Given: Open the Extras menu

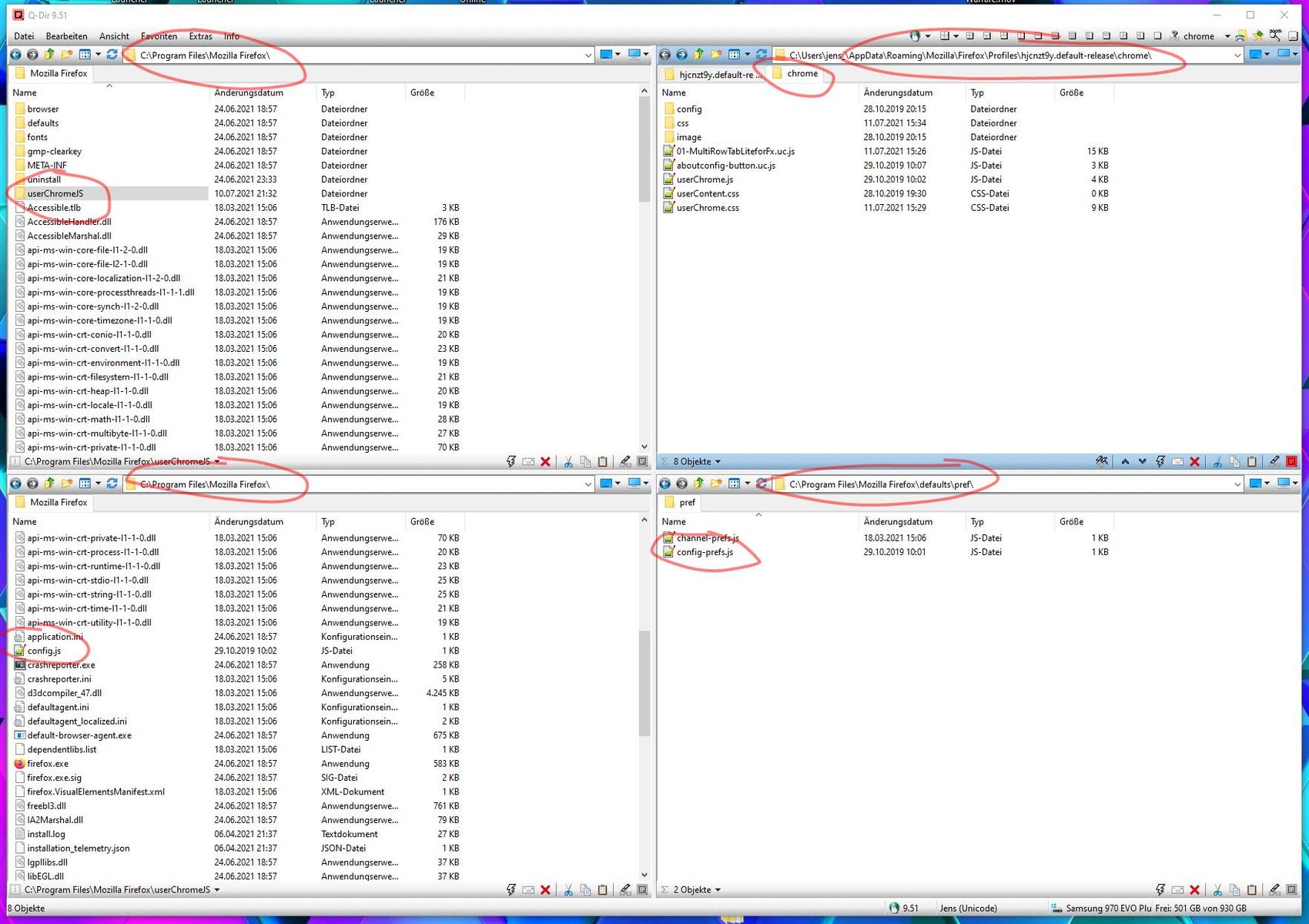Looking at the screenshot, I should click(200, 36).
